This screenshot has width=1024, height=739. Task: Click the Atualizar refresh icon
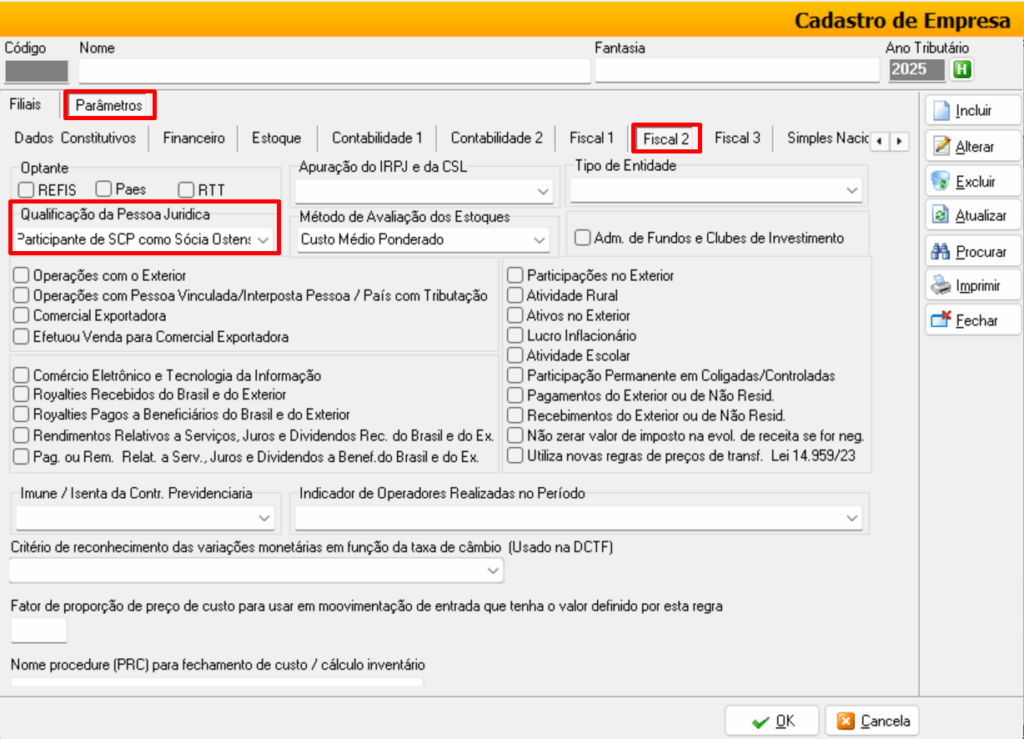pyautogui.click(x=940, y=216)
